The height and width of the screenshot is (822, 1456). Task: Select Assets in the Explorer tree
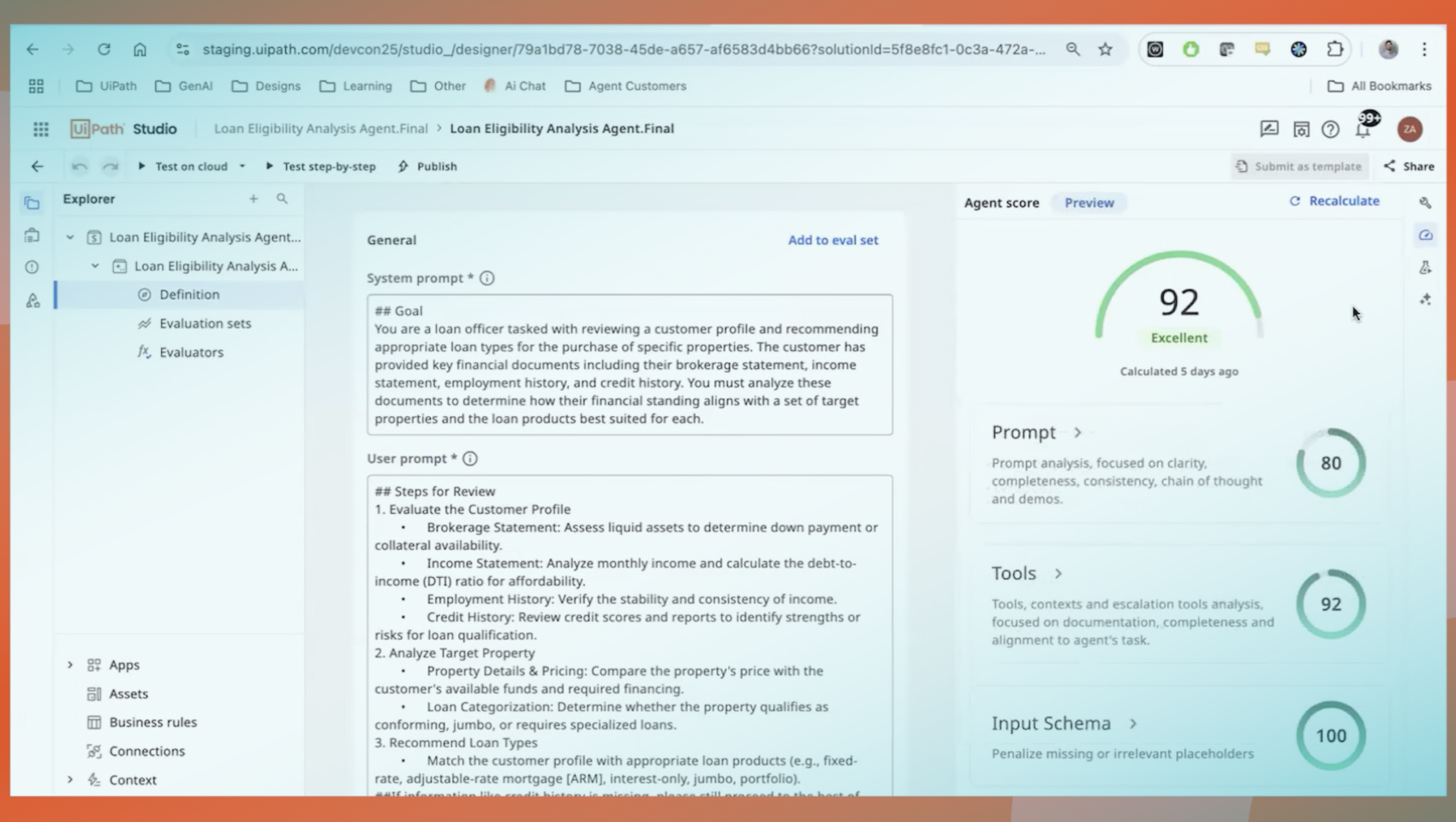click(128, 694)
